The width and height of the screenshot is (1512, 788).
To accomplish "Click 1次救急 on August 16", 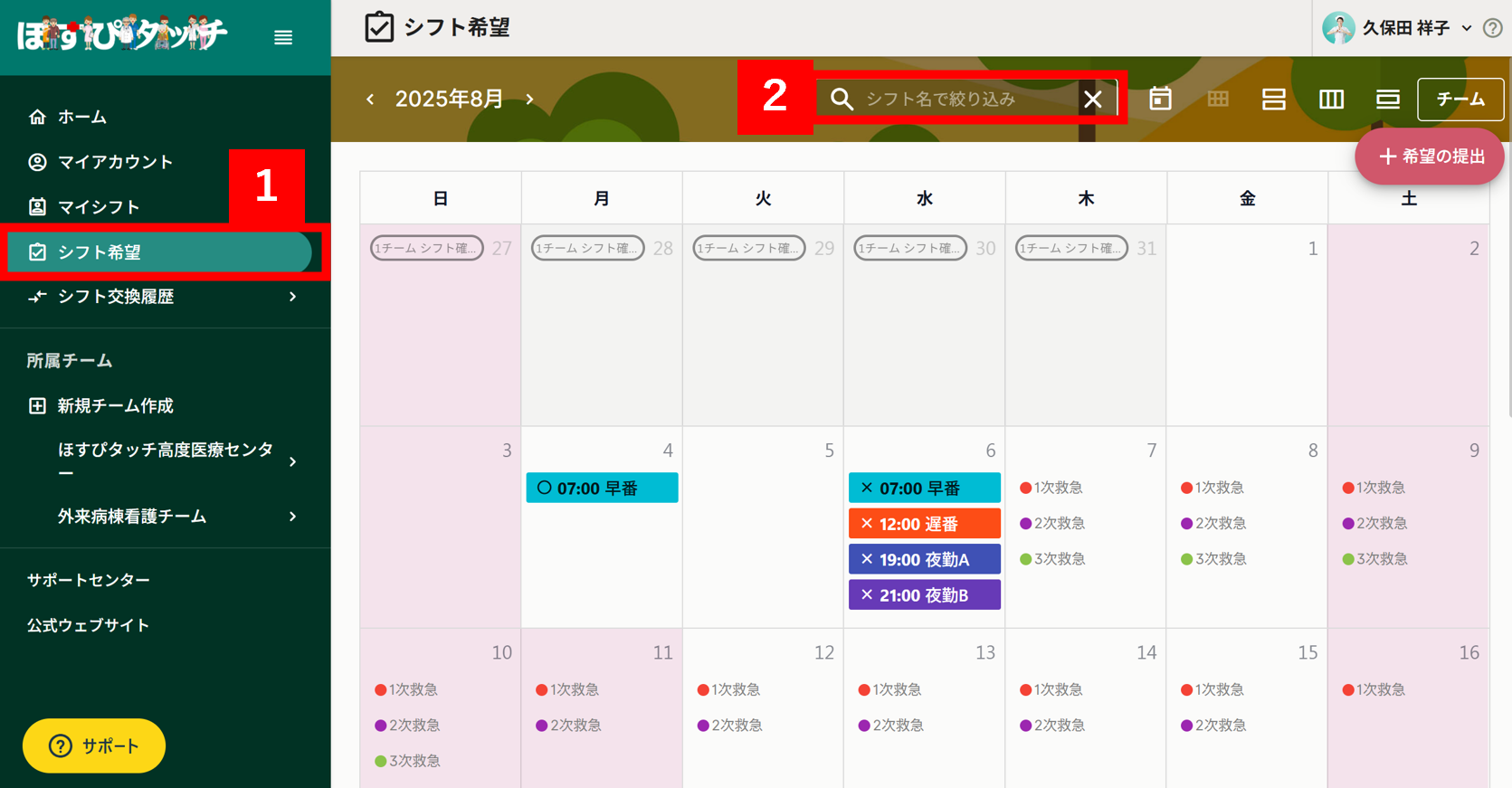I will (x=1374, y=689).
